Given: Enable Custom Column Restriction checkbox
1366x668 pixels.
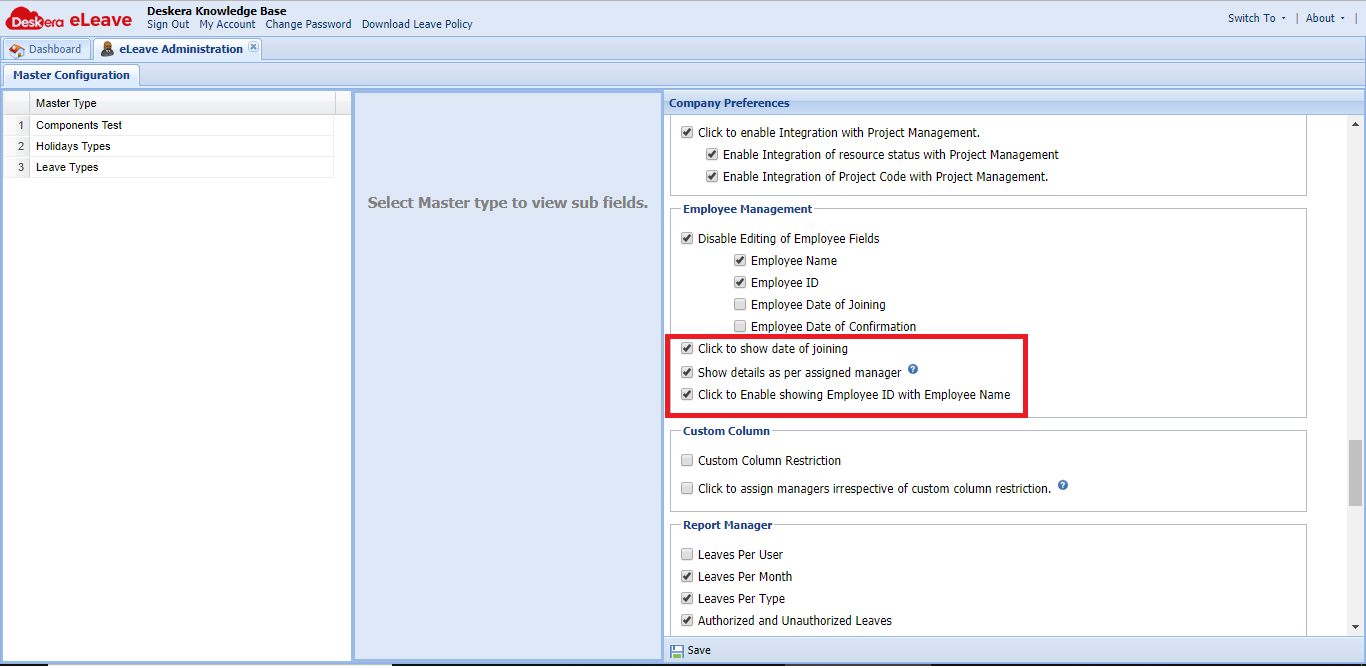Looking at the screenshot, I should (x=687, y=460).
